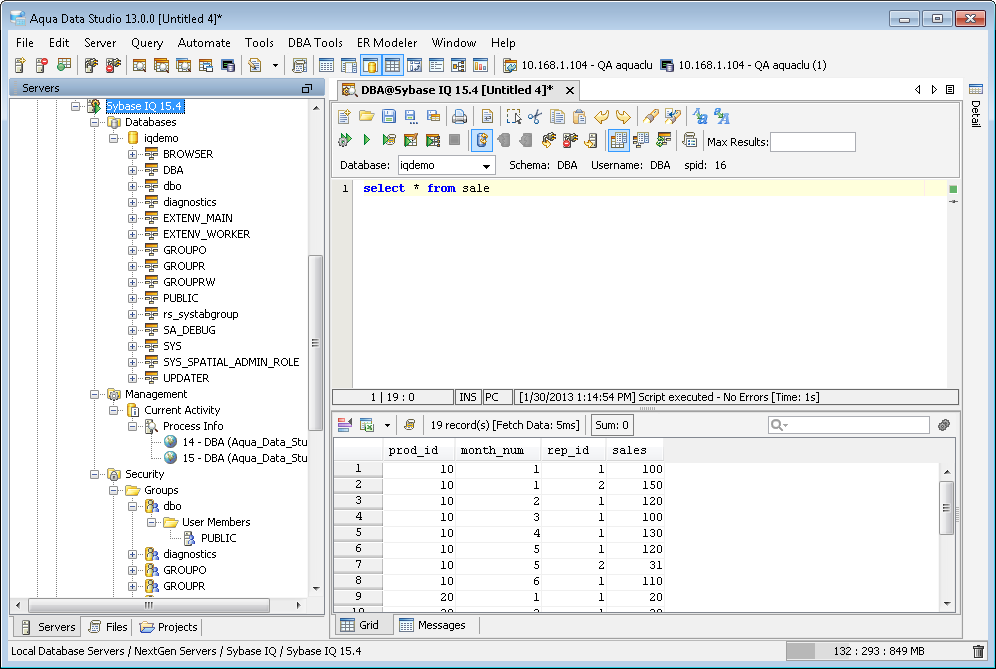Image resolution: width=996 pixels, height=669 pixels.
Task: Switch to the Files tab
Action: pos(107,627)
